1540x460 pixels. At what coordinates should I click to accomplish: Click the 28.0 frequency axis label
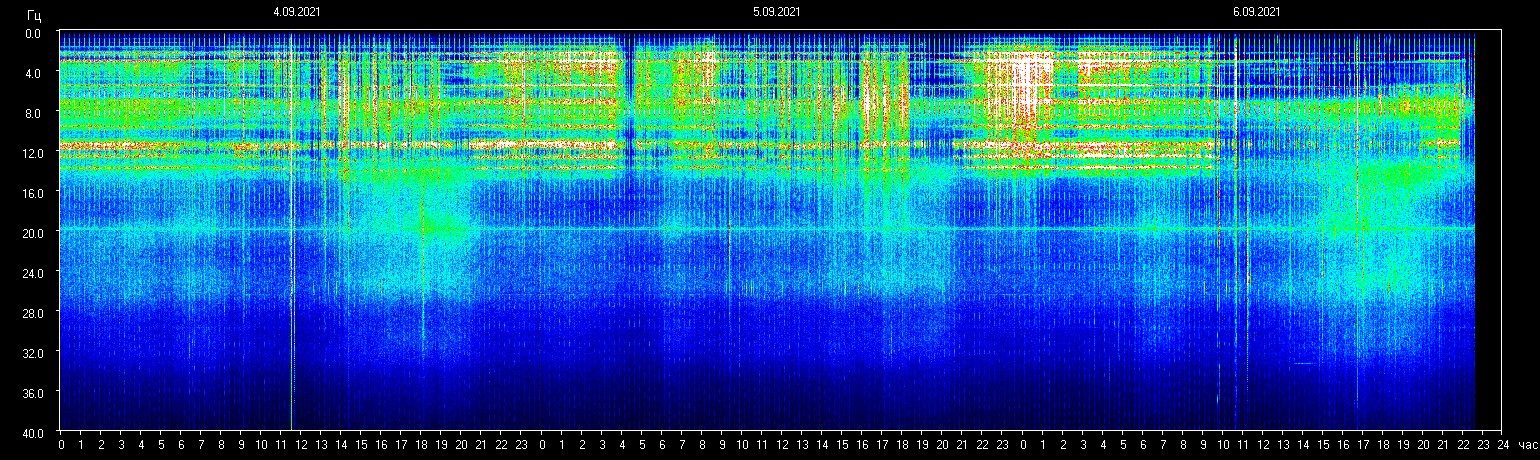pos(31,313)
